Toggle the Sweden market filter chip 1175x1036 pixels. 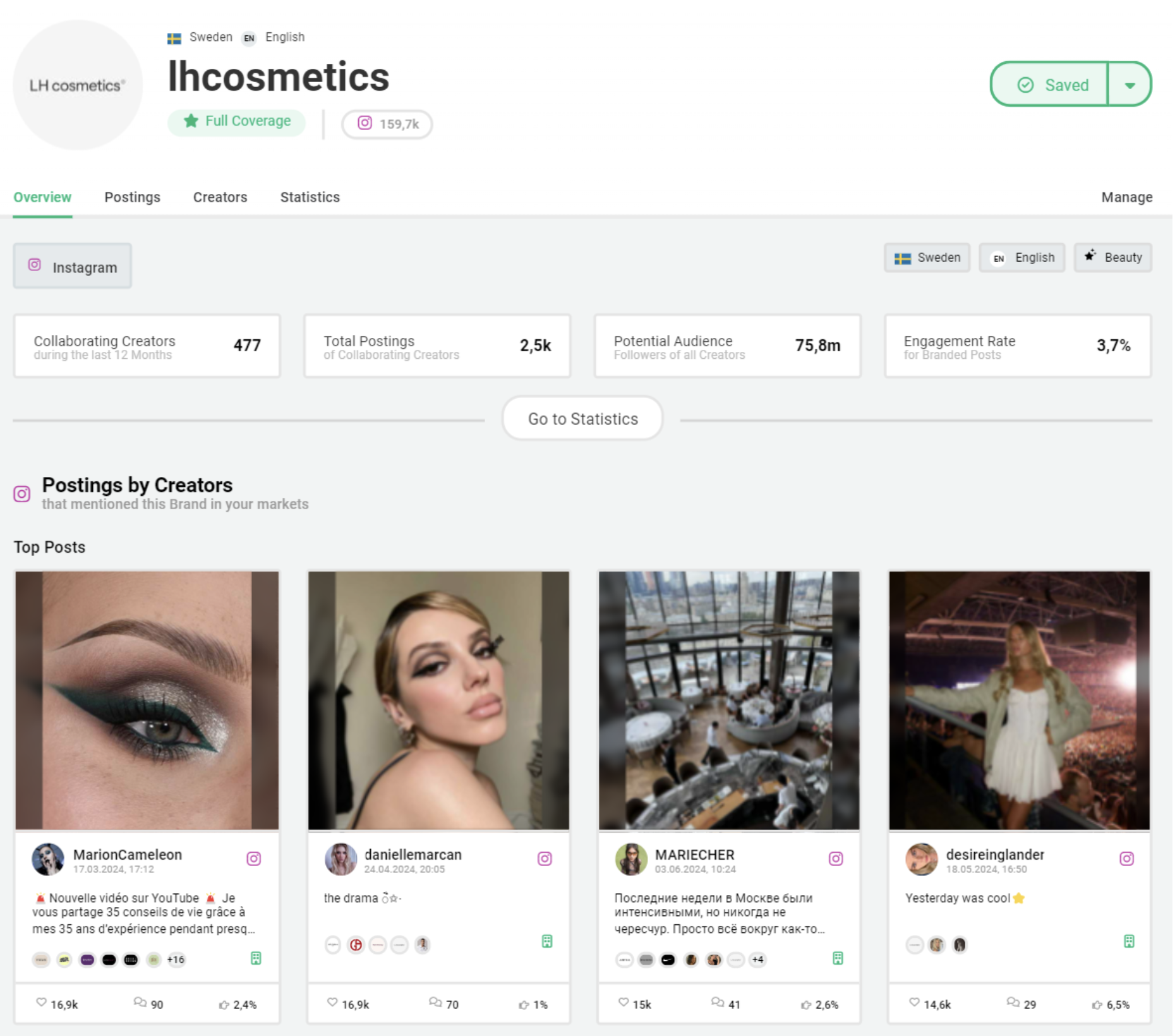click(927, 258)
